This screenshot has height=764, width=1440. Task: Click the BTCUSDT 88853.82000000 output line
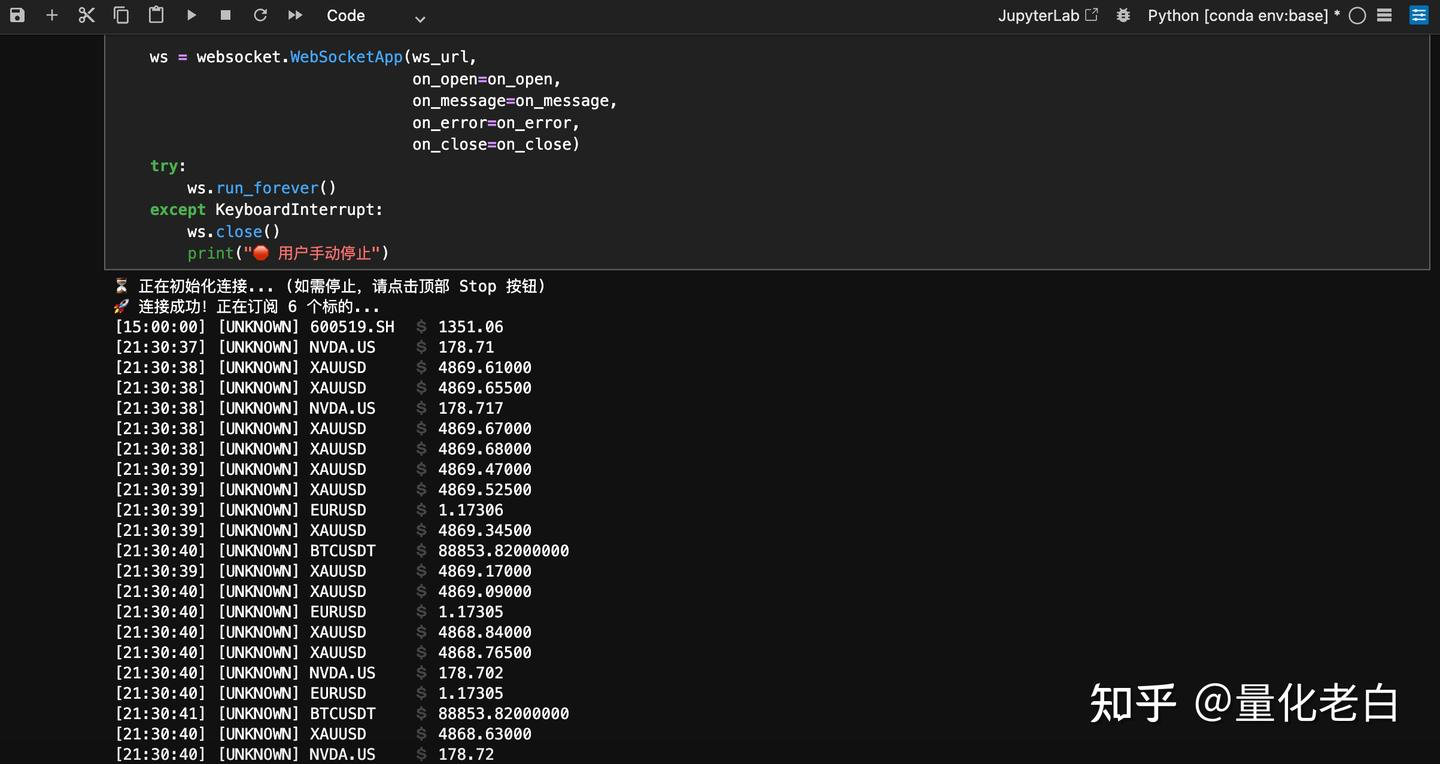pos(342,551)
